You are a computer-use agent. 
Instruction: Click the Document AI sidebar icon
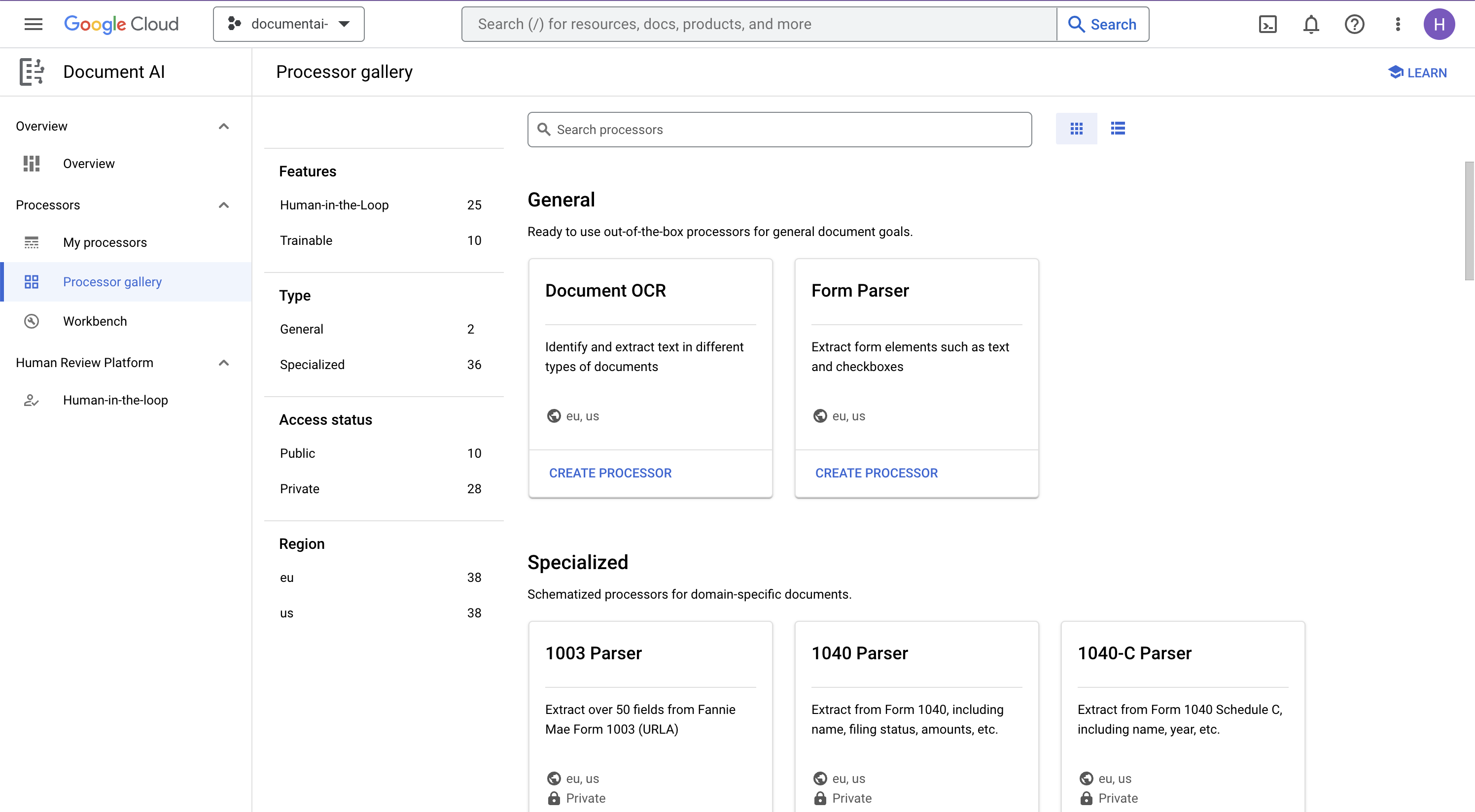30,72
